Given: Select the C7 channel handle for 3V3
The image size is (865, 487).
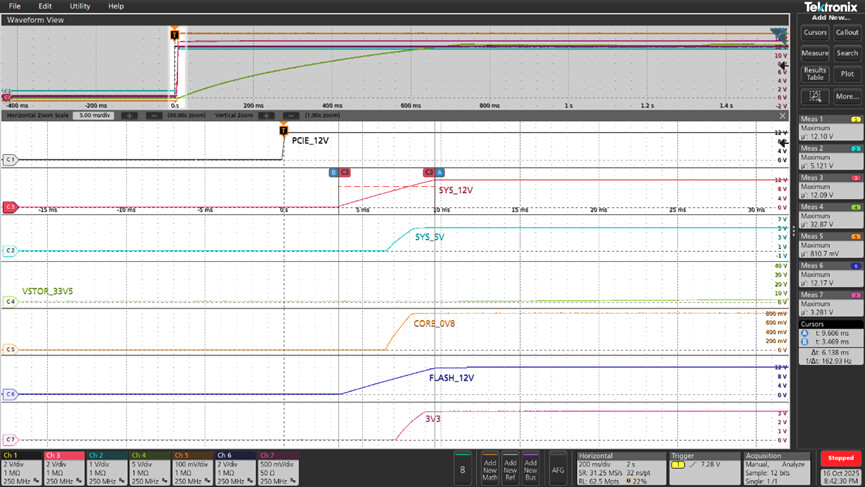Looking at the screenshot, I should [10, 439].
